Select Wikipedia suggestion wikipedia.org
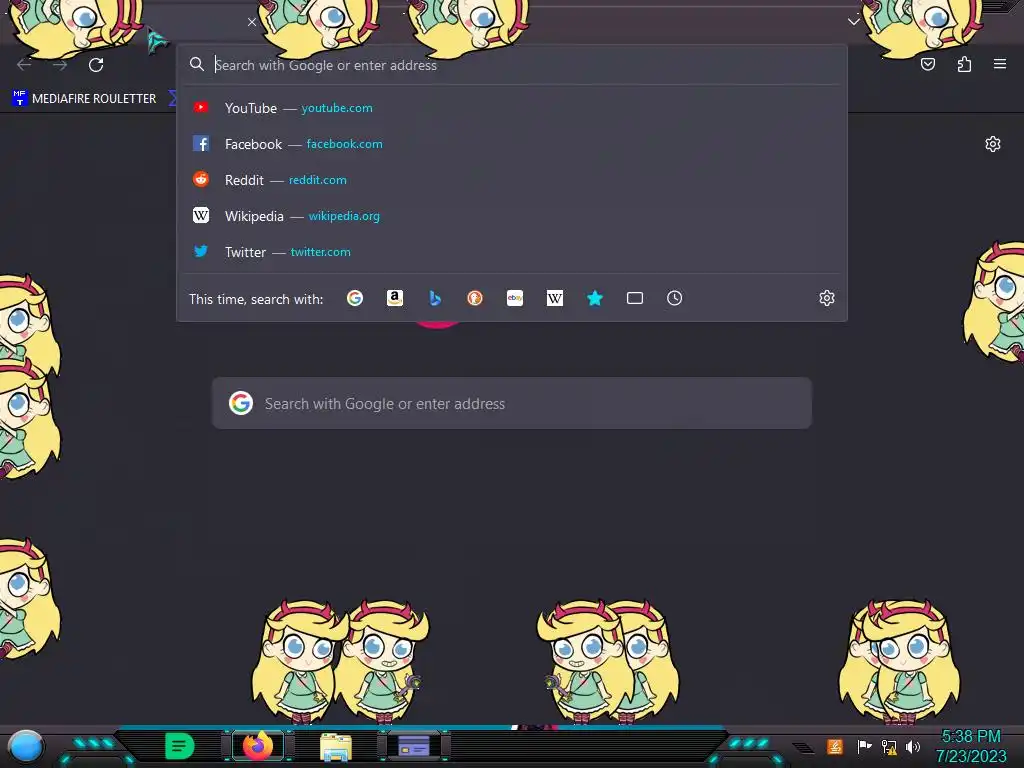 512,216
